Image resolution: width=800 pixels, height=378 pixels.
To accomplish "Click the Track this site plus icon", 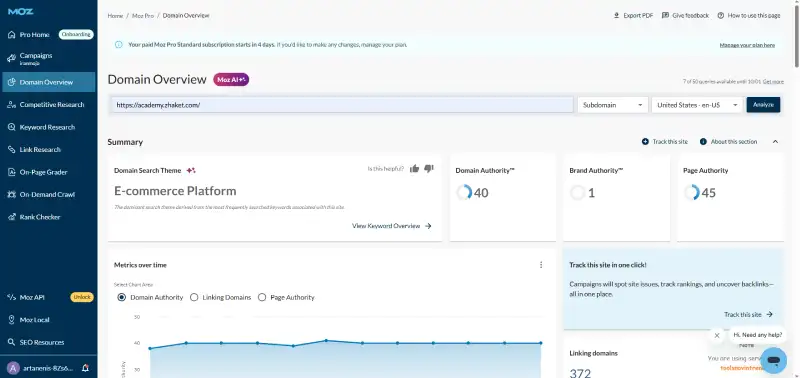I will click(x=645, y=142).
